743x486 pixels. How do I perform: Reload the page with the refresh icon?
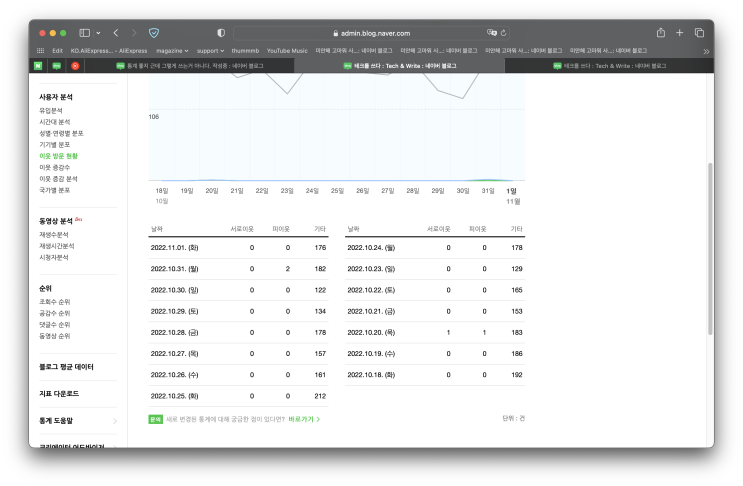coord(503,33)
